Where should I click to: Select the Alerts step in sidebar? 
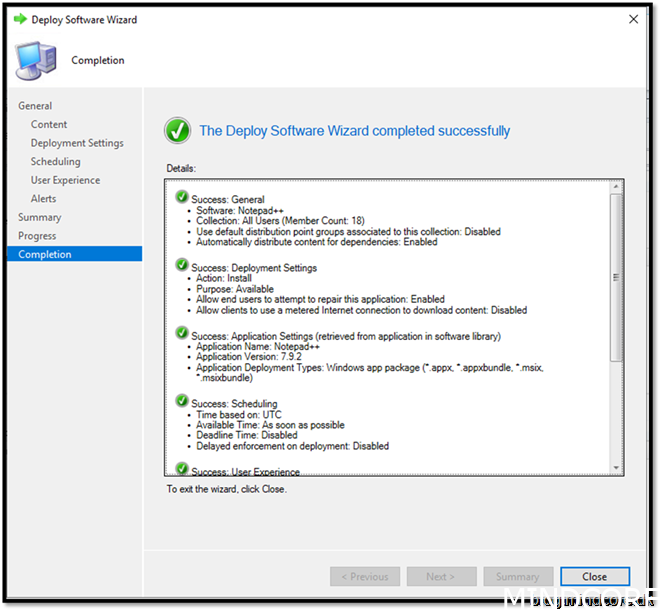[43, 199]
